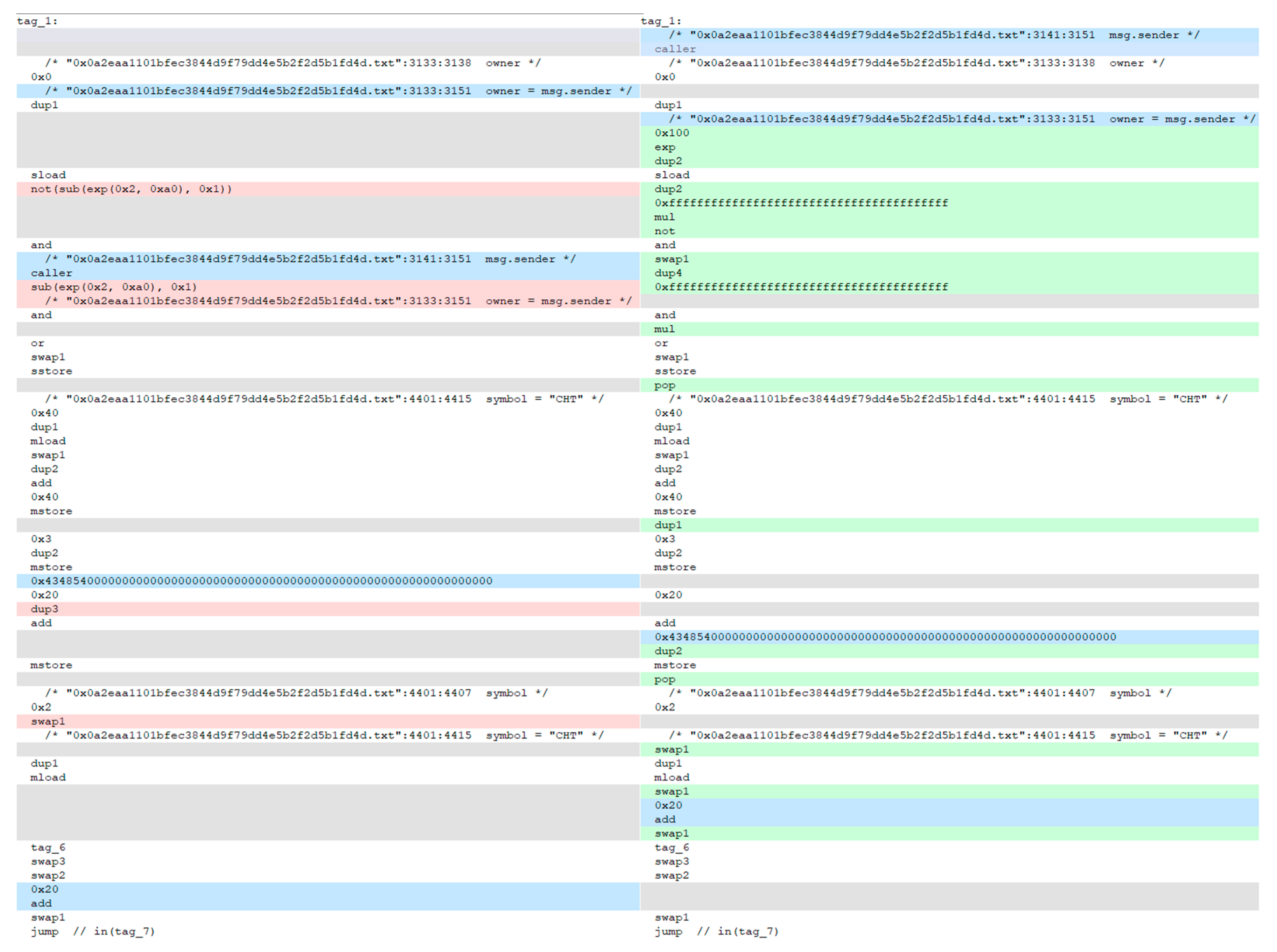This screenshot has width=1277, height=952.
Task: Select the first right 0xffff mask line
Action: pos(801,203)
